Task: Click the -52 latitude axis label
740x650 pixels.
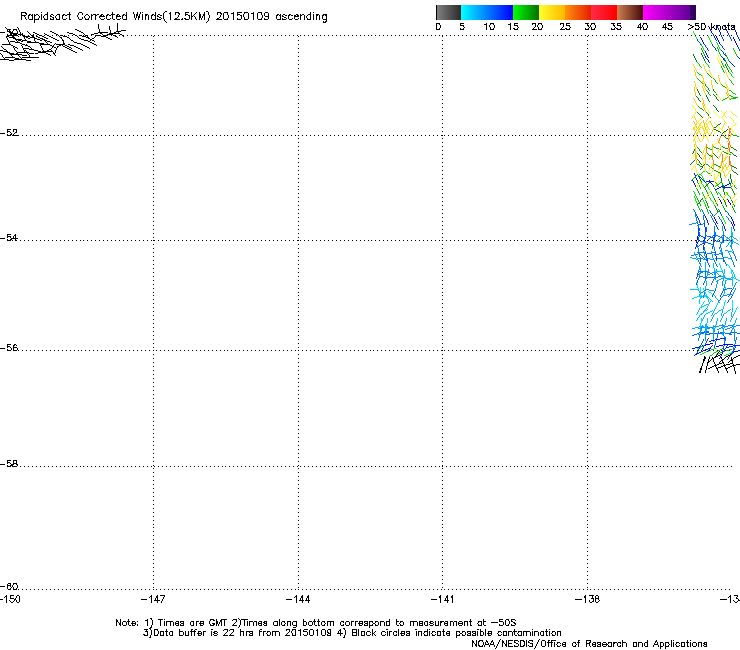Action: pyautogui.click(x=9, y=133)
